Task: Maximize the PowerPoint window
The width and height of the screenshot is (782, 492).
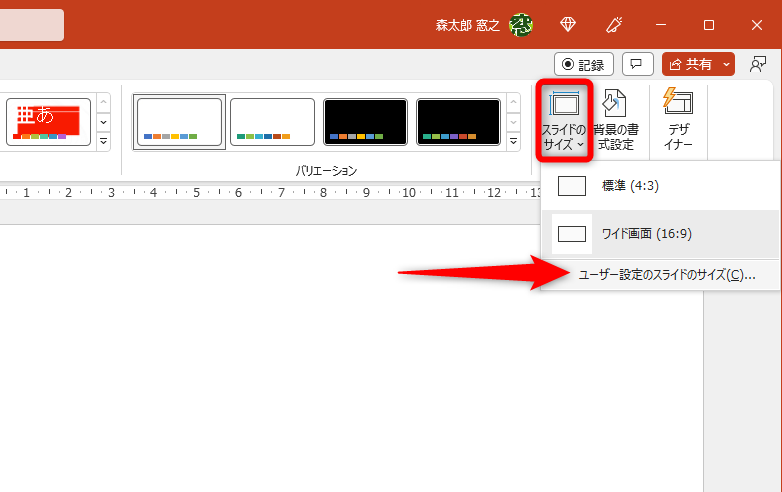Action: (709, 24)
